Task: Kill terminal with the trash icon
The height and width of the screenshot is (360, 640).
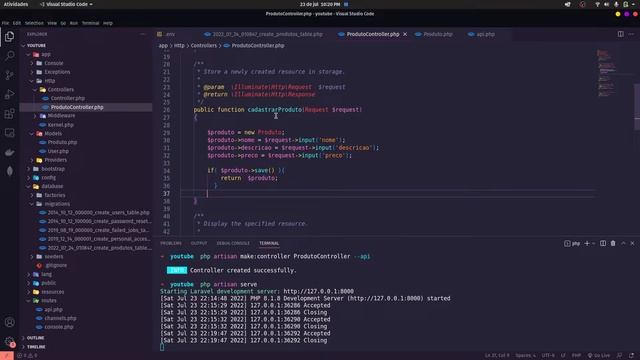Action: click(x=613, y=243)
